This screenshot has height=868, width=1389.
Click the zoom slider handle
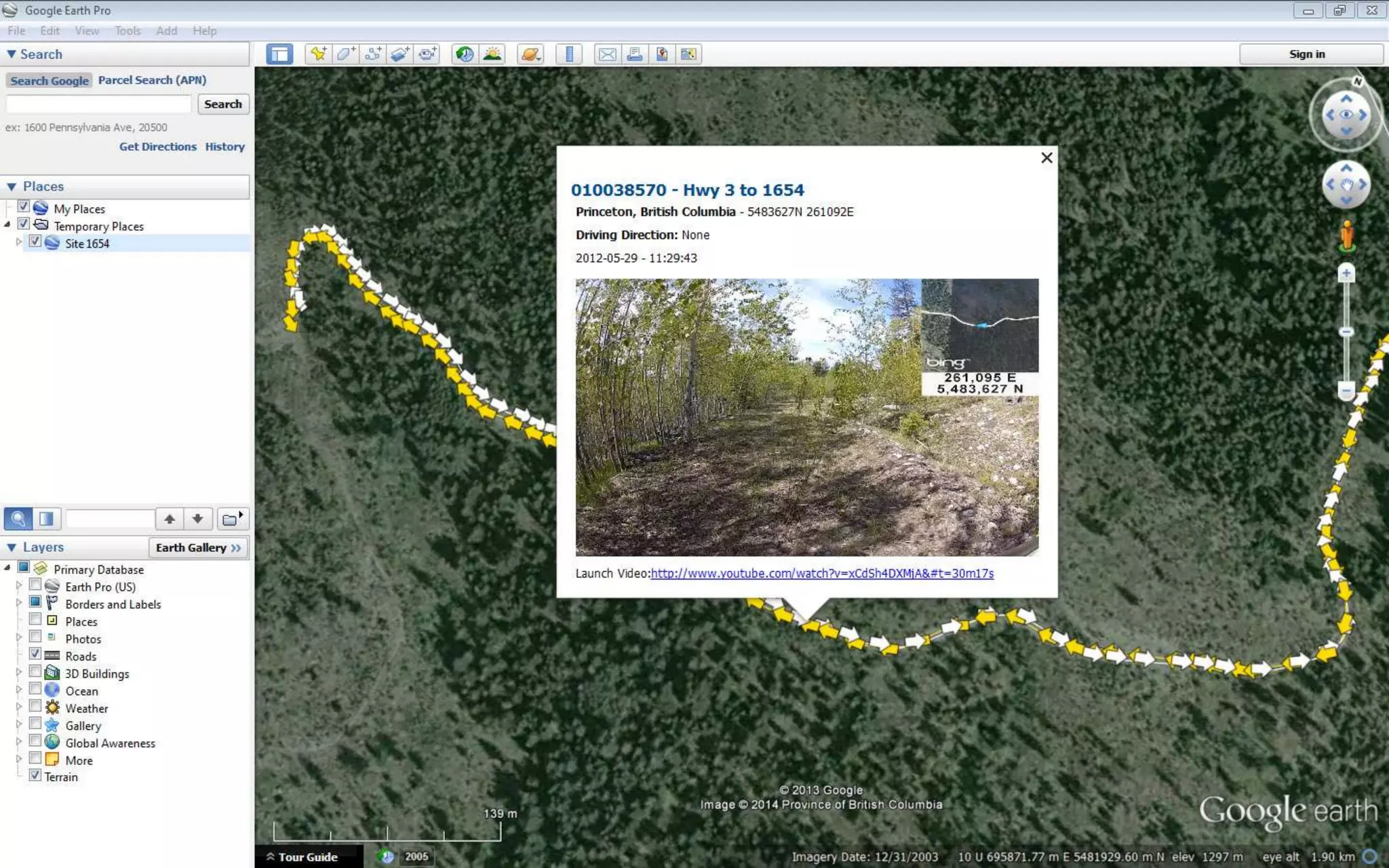(1346, 332)
